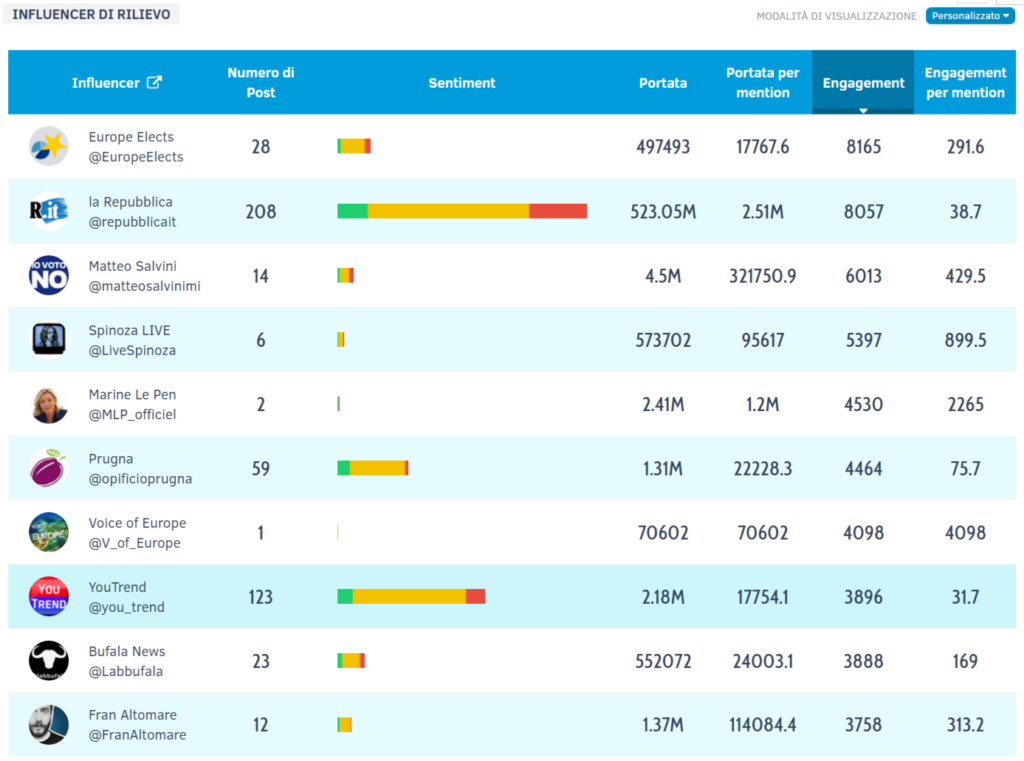Select Portata per mention value 114084.4
This screenshot has height=761, width=1024.
click(x=763, y=725)
